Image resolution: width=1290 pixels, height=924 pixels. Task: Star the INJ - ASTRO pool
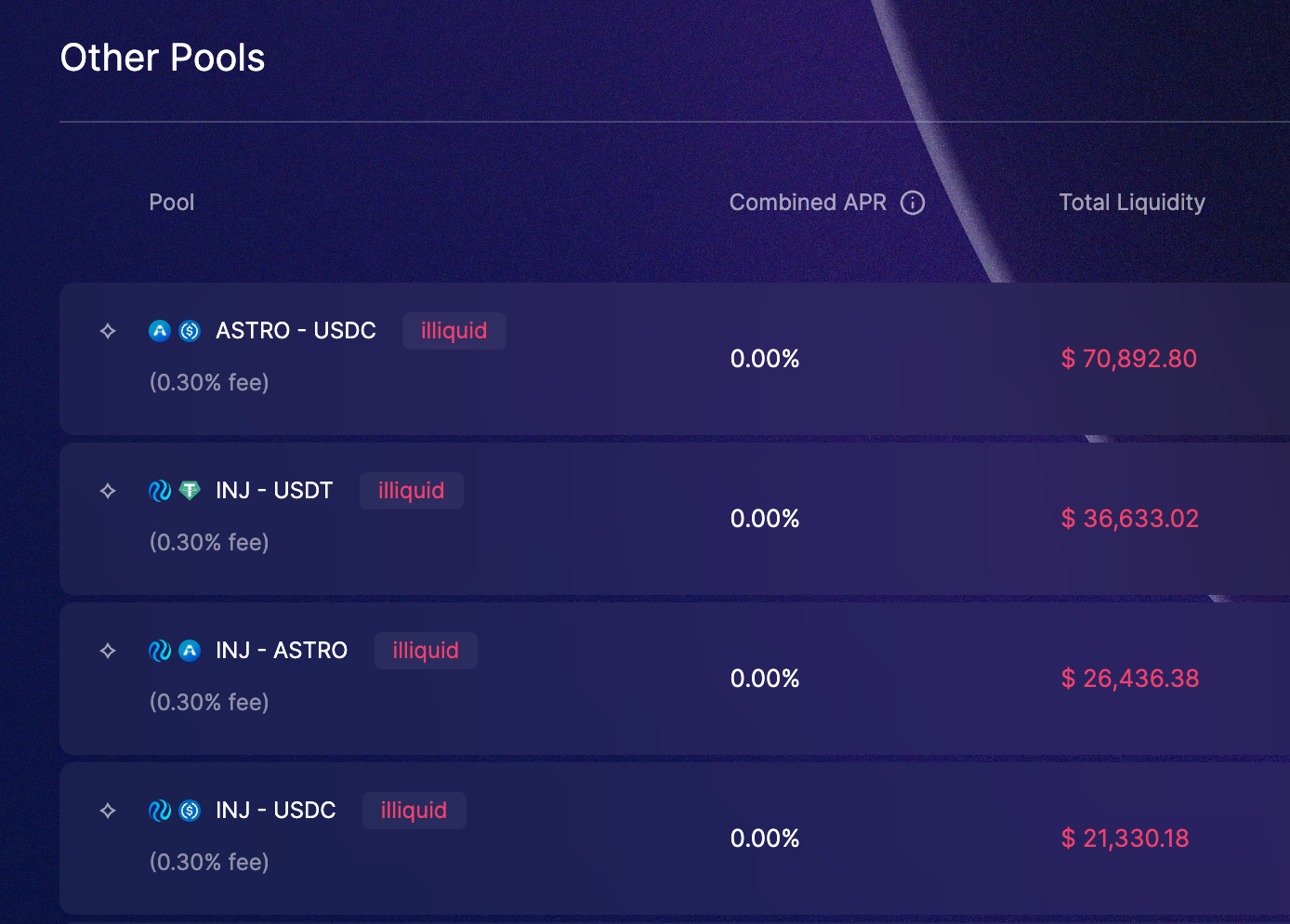pos(108,651)
